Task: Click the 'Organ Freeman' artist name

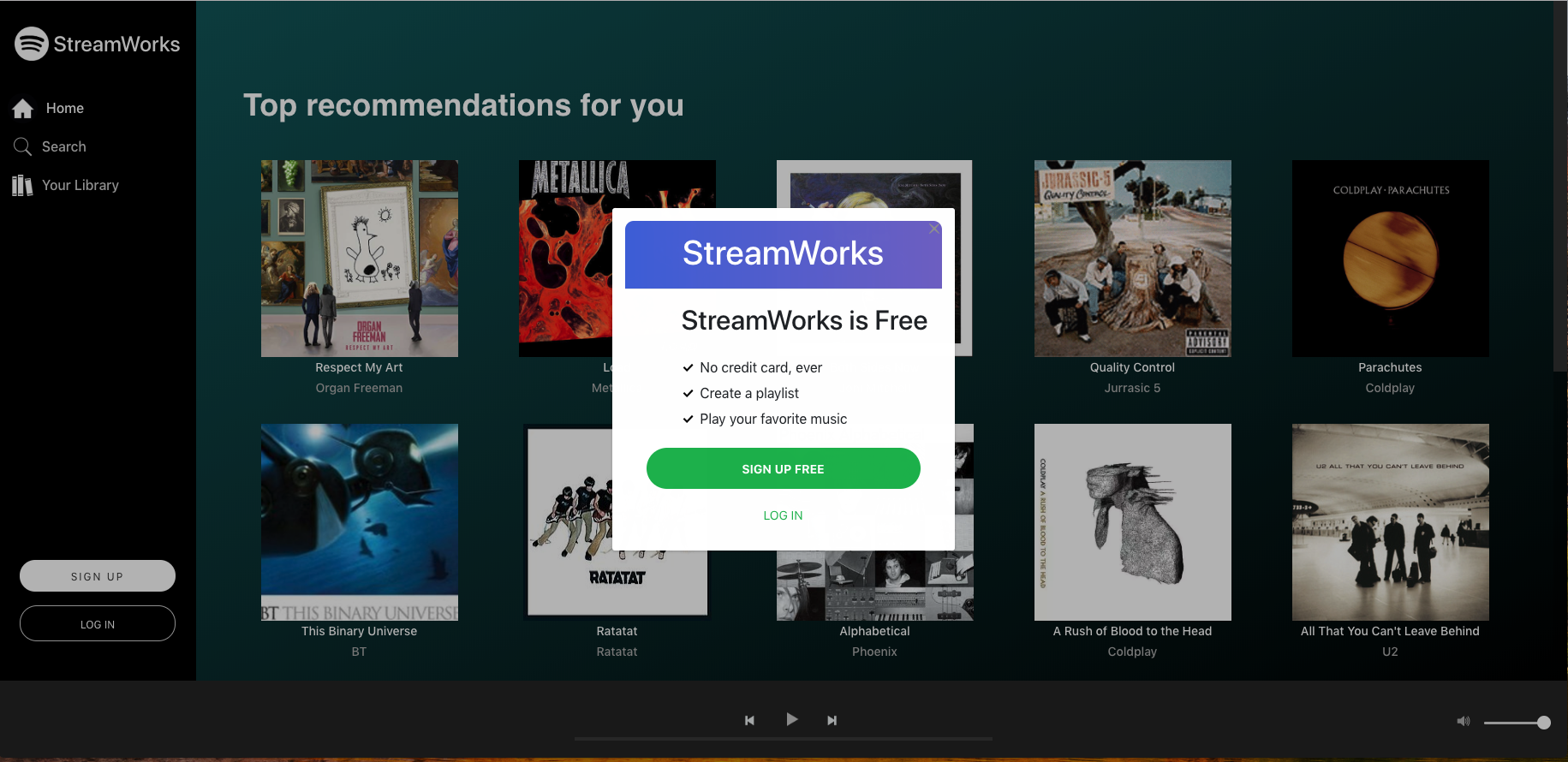Action: [x=359, y=388]
